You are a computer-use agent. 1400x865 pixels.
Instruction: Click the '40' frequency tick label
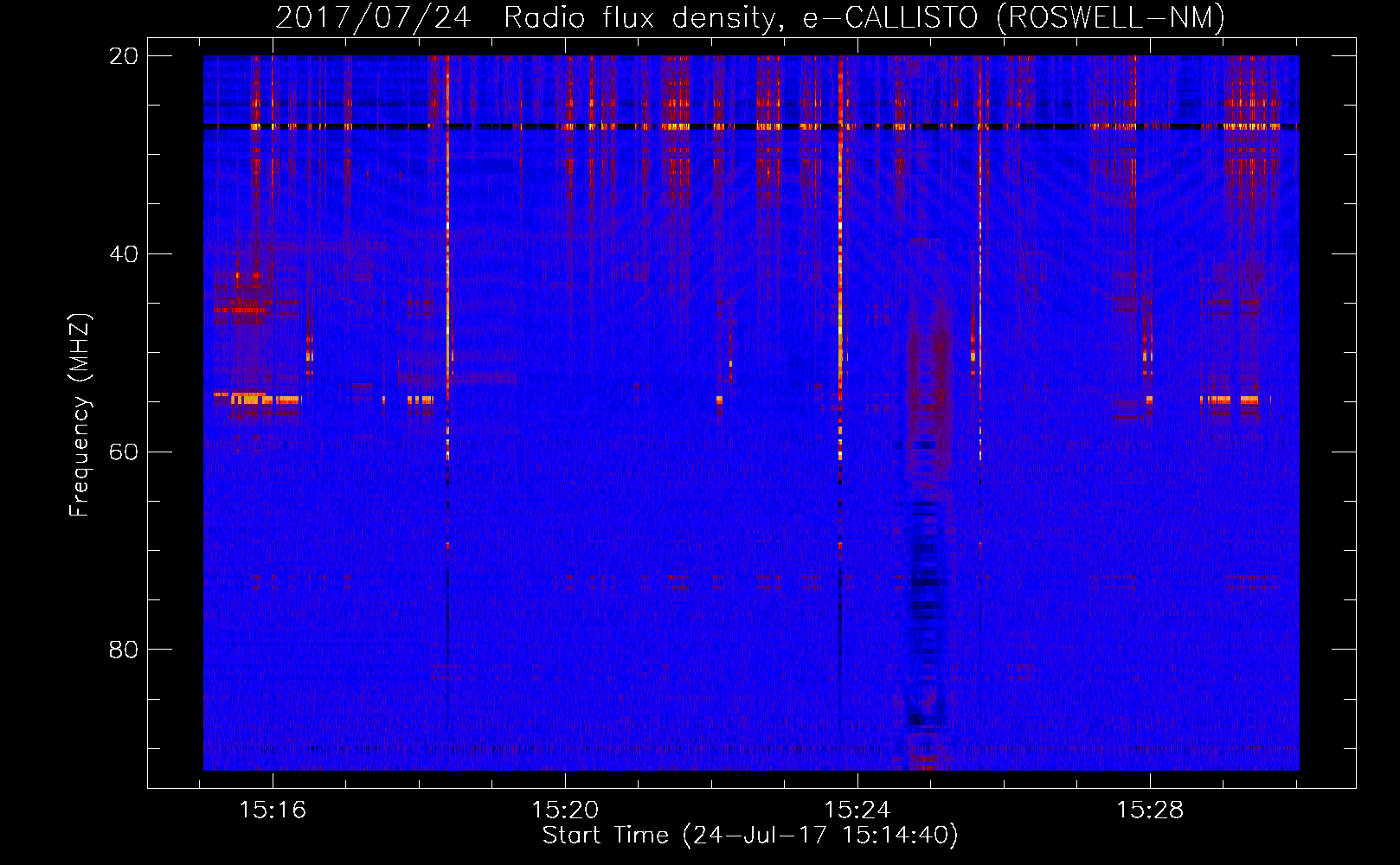click(124, 254)
